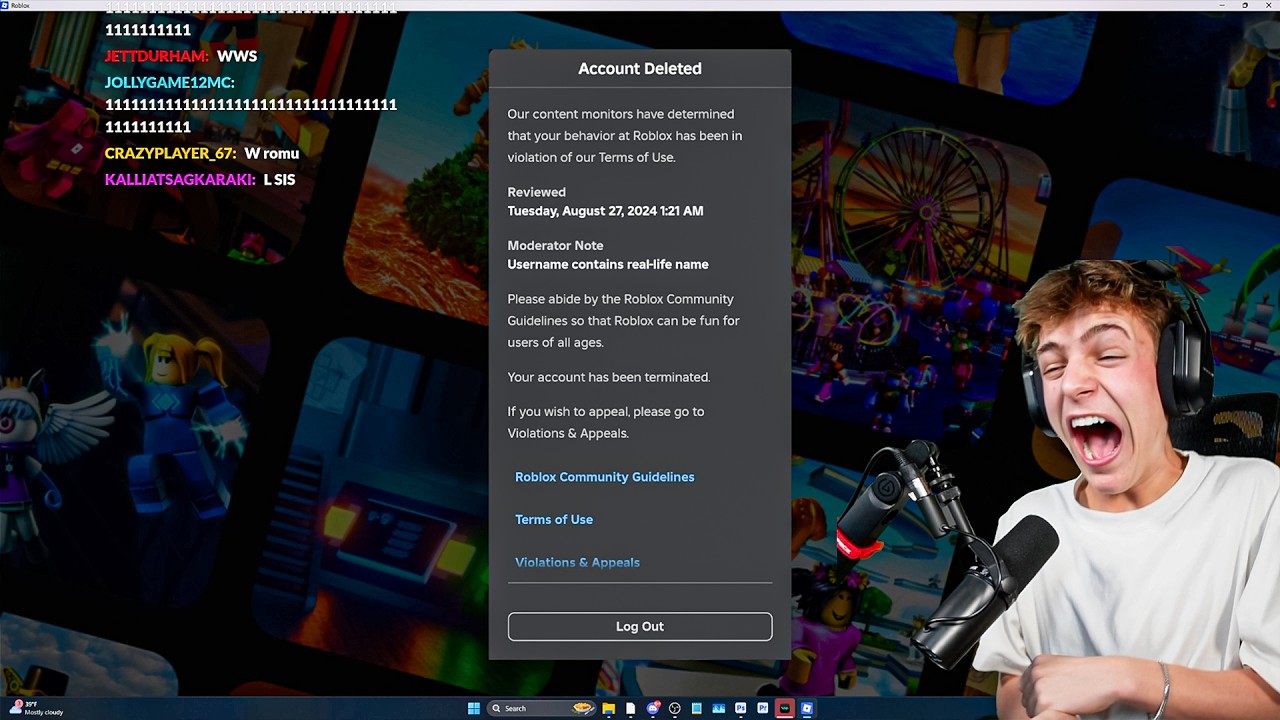1280x720 pixels.
Task: Click chat username JOLLYGAME12MC
Action: 170,83
